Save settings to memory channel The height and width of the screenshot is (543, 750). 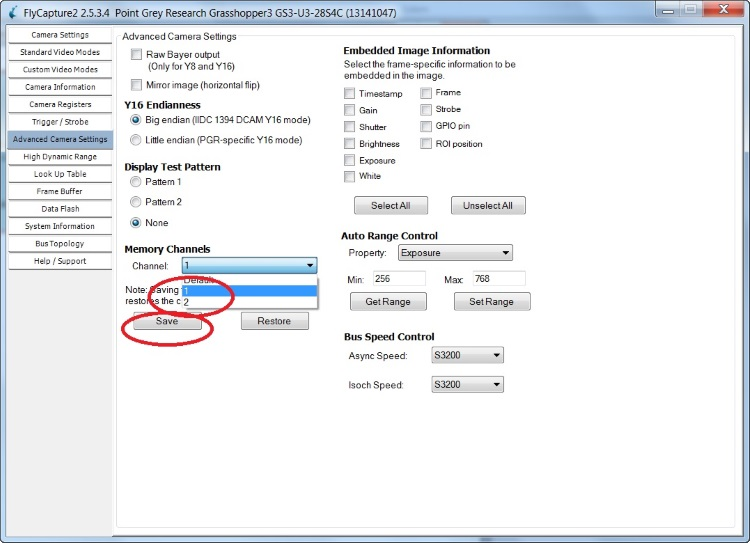[167, 321]
